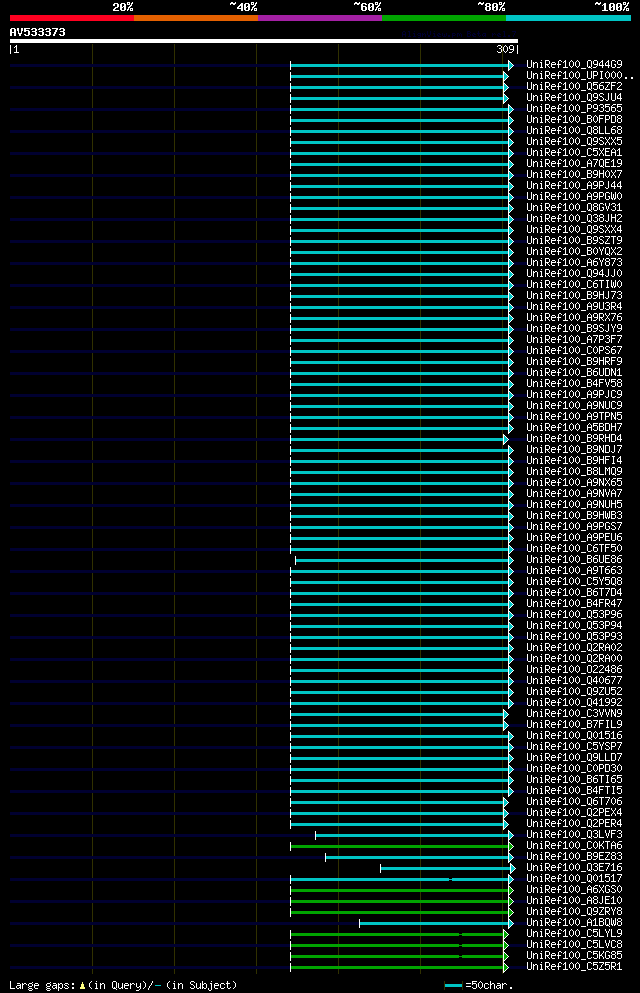Select hit label UniRef100_Q2PER4

point(574,824)
